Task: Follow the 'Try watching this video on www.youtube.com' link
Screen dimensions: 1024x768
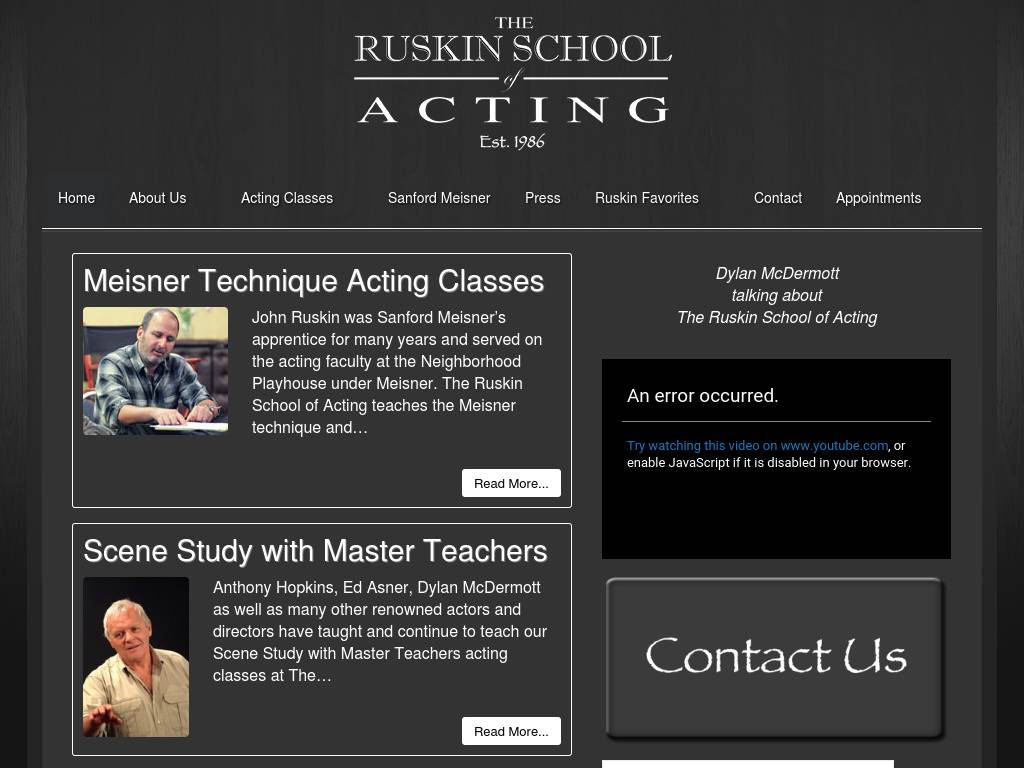Action: coord(757,446)
